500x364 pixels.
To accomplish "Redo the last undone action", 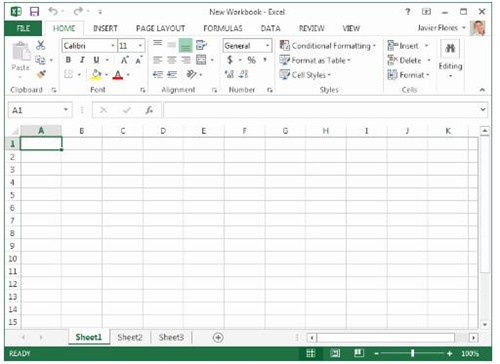I will point(78,11).
